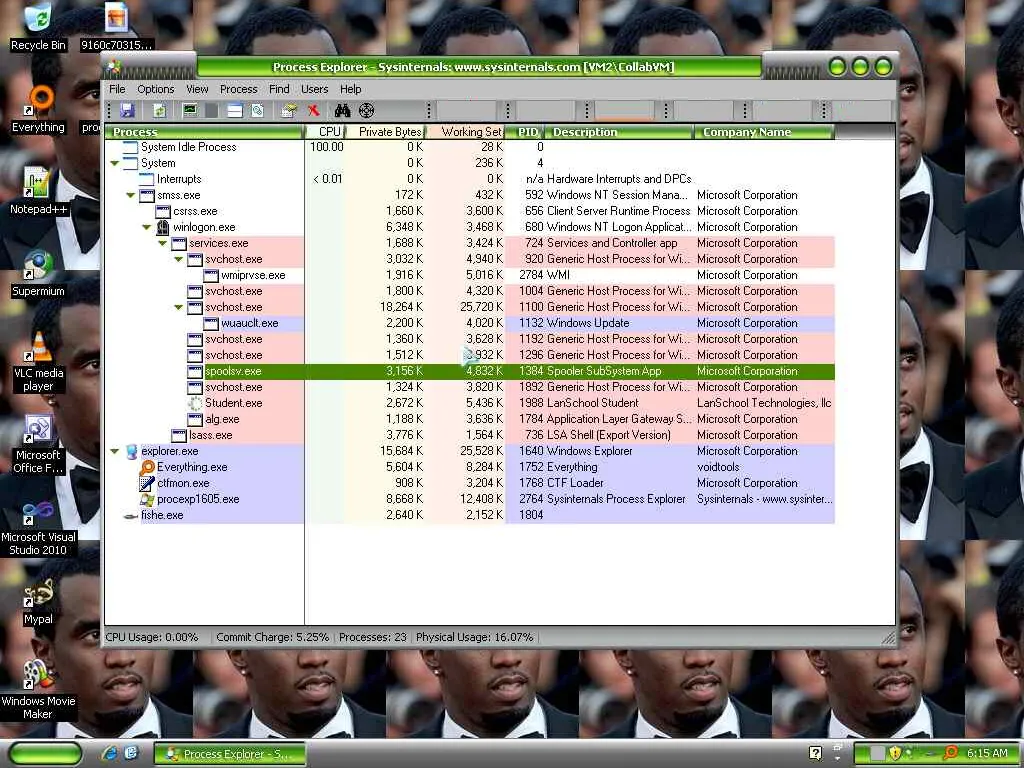Screen dimensions: 1024x768
Task: Select the fishe.exe process row
Action: pyautogui.click(x=470, y=515)
